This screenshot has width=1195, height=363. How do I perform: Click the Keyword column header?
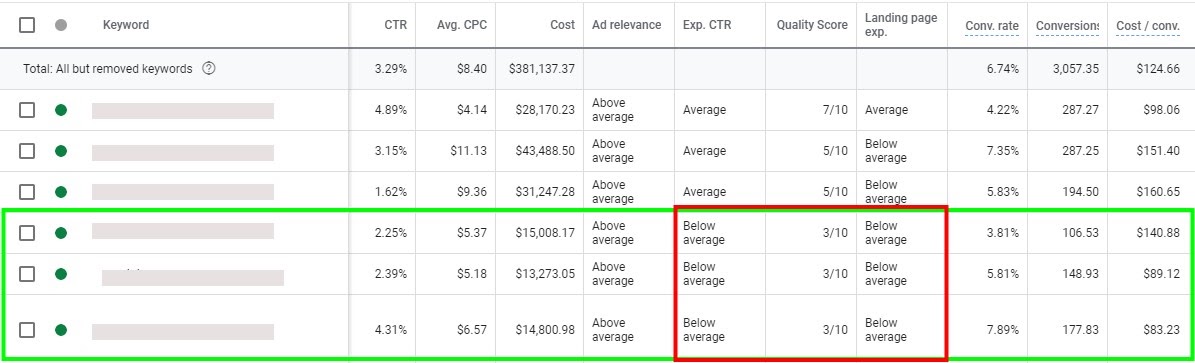pos(126,25)
